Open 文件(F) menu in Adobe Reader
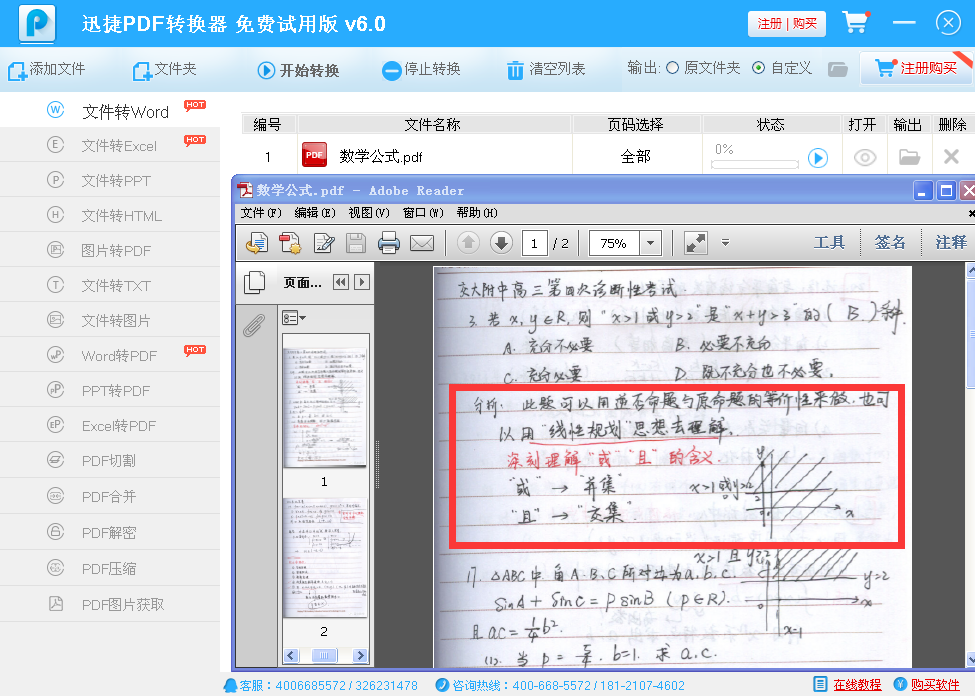 261,213
